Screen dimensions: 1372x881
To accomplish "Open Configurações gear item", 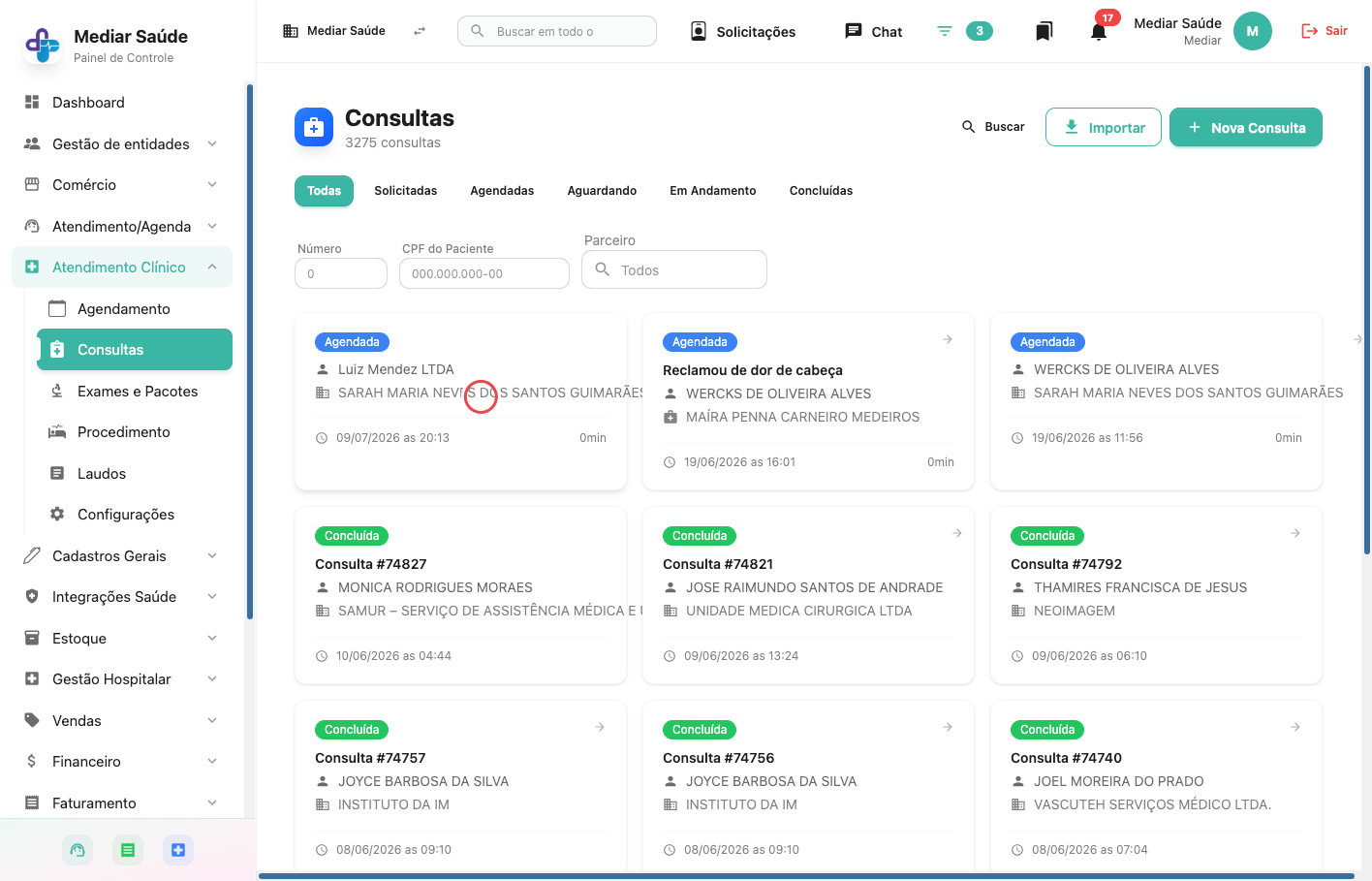I will 135,515.
